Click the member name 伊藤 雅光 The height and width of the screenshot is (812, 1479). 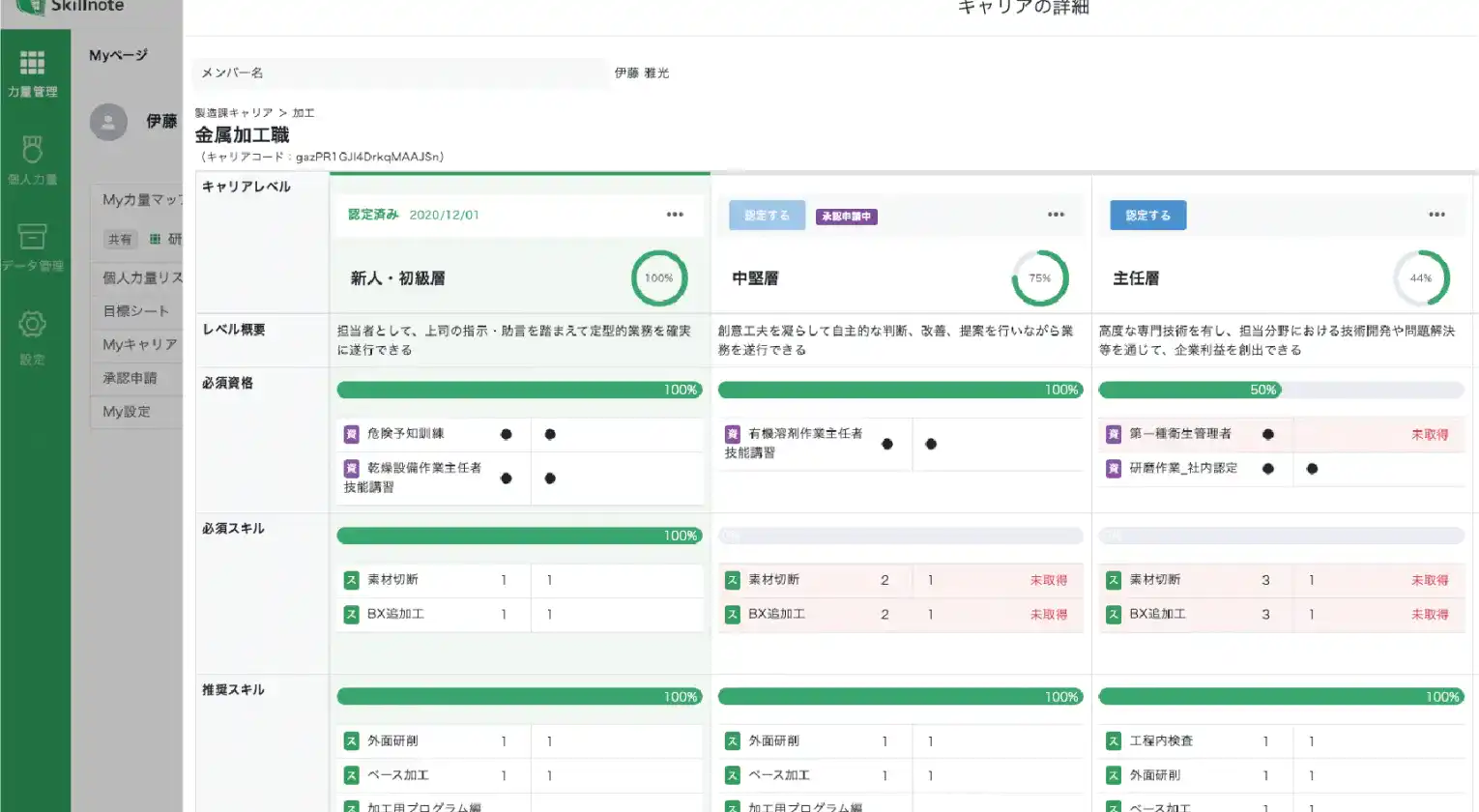tap(642, 72)
